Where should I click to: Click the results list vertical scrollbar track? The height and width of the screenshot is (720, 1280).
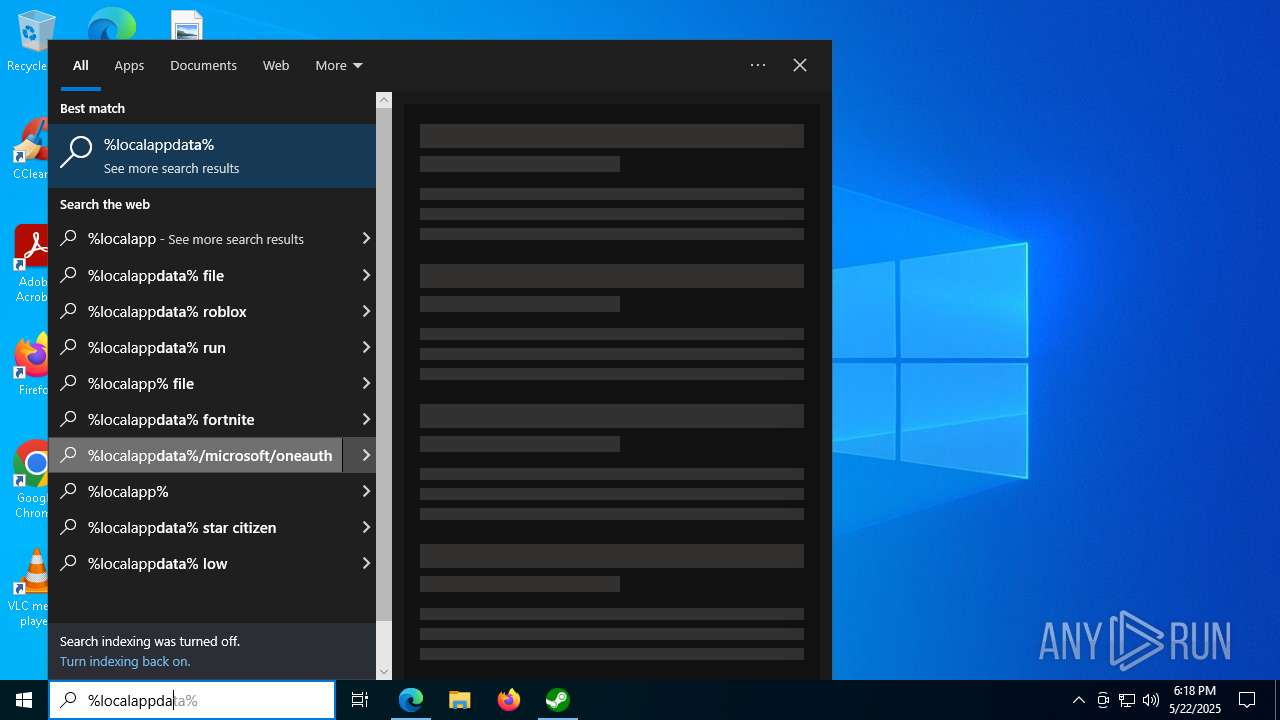point(384,386)
